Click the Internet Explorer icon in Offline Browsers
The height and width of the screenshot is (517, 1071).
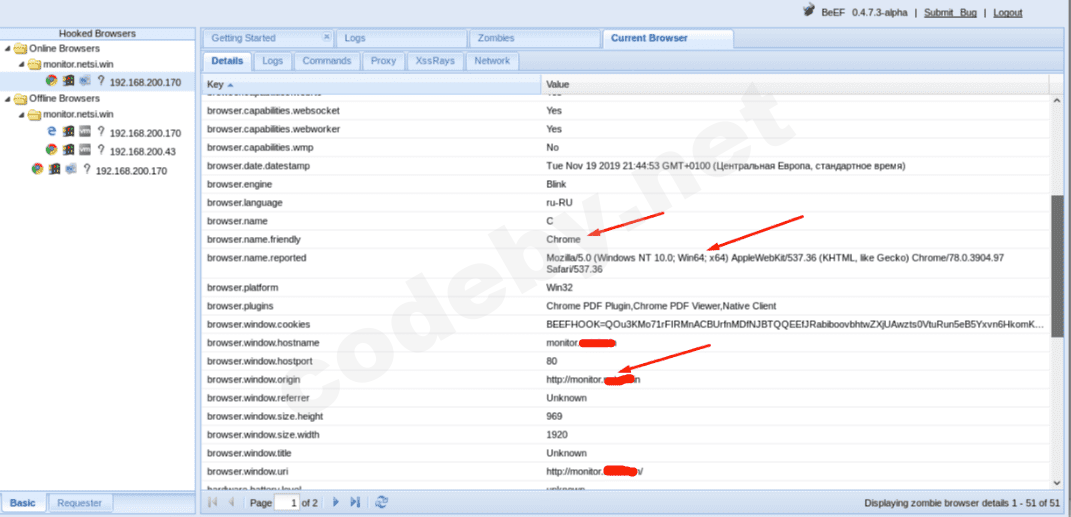click(x=51, y=131)
